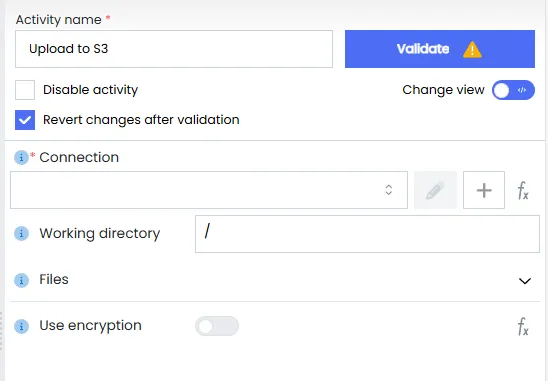This screenshot has height=381, width=548.
Task: Toggle the Change view code switch
Action: [x=513, y=90]
